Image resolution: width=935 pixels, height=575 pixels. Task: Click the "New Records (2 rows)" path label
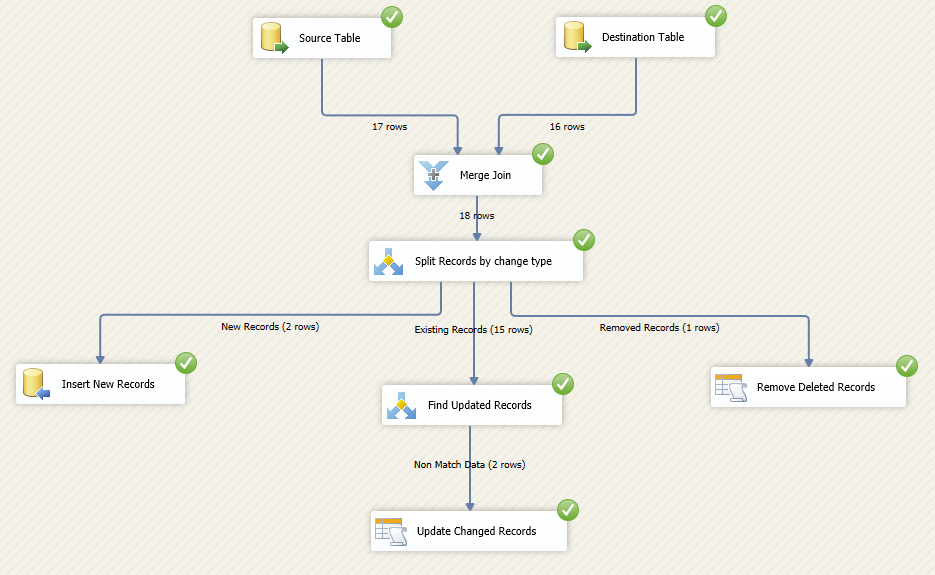click(x=270, y=326)
